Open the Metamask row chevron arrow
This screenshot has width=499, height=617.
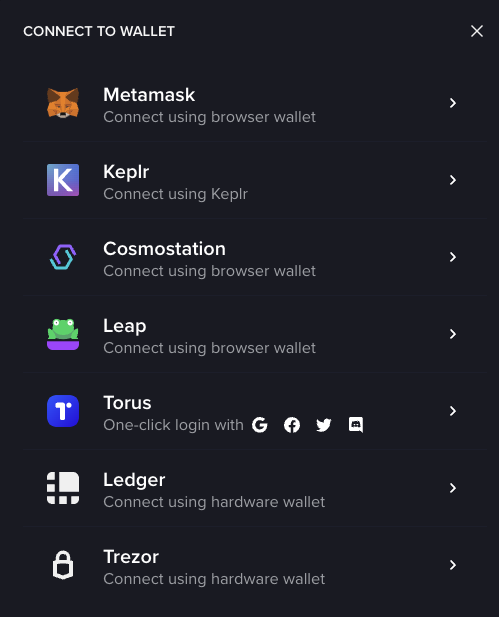(x=453, y=103)
